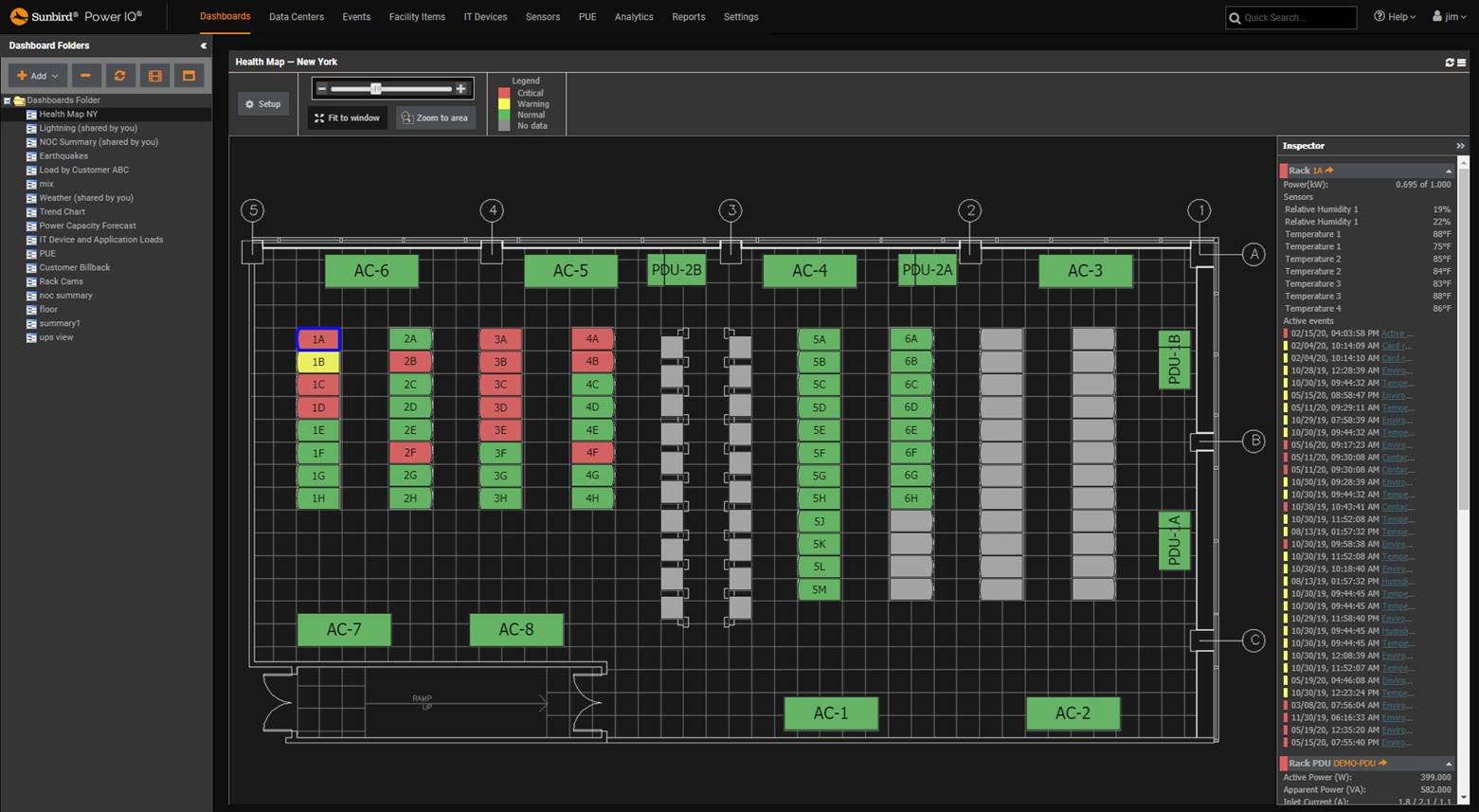1479x812 pixels.
Task: Collapse the Inspector panel with the double arrows
Action: click(x=1461, y=145)
